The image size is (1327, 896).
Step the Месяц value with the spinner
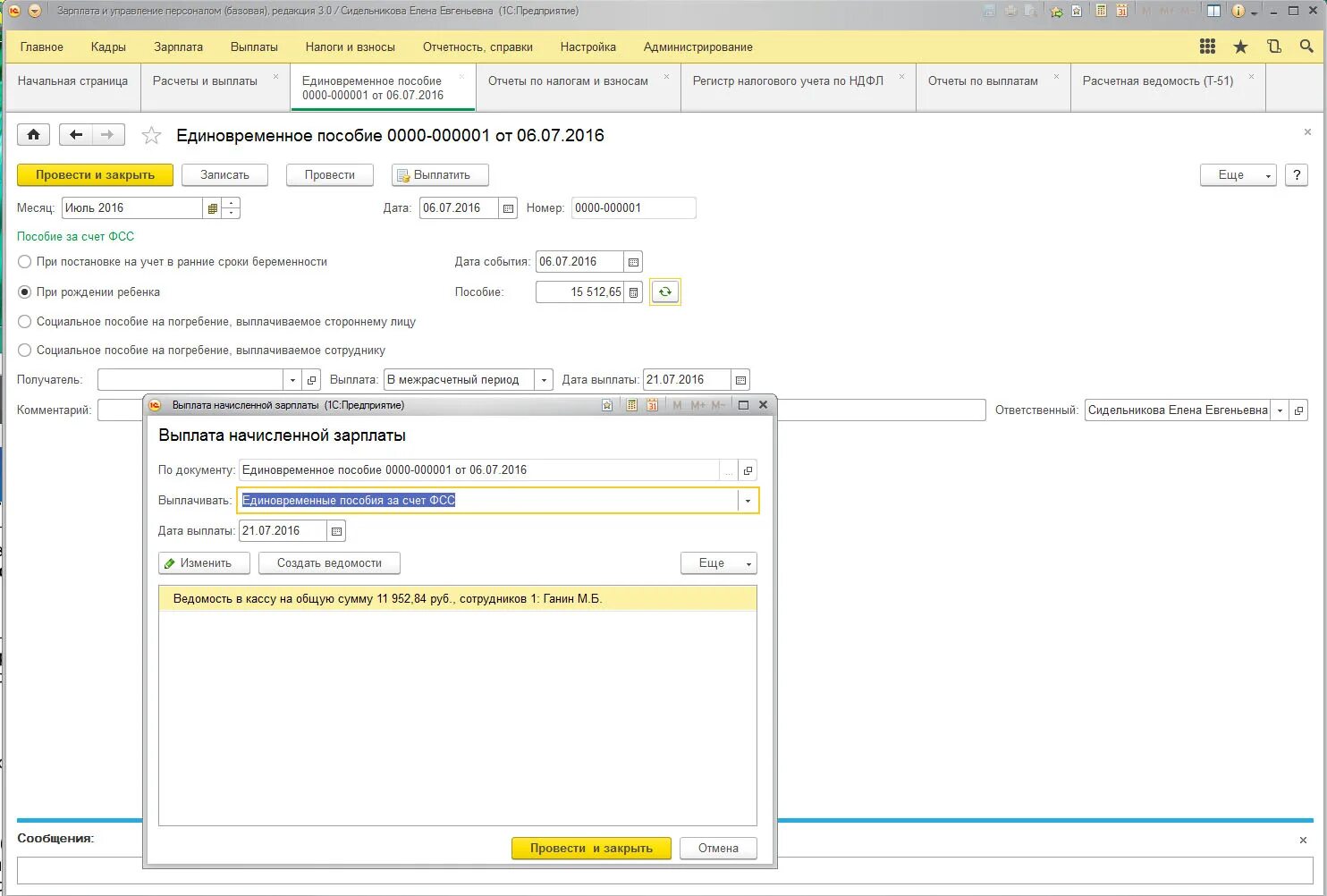pyautogui.click(x=231, y=208)
